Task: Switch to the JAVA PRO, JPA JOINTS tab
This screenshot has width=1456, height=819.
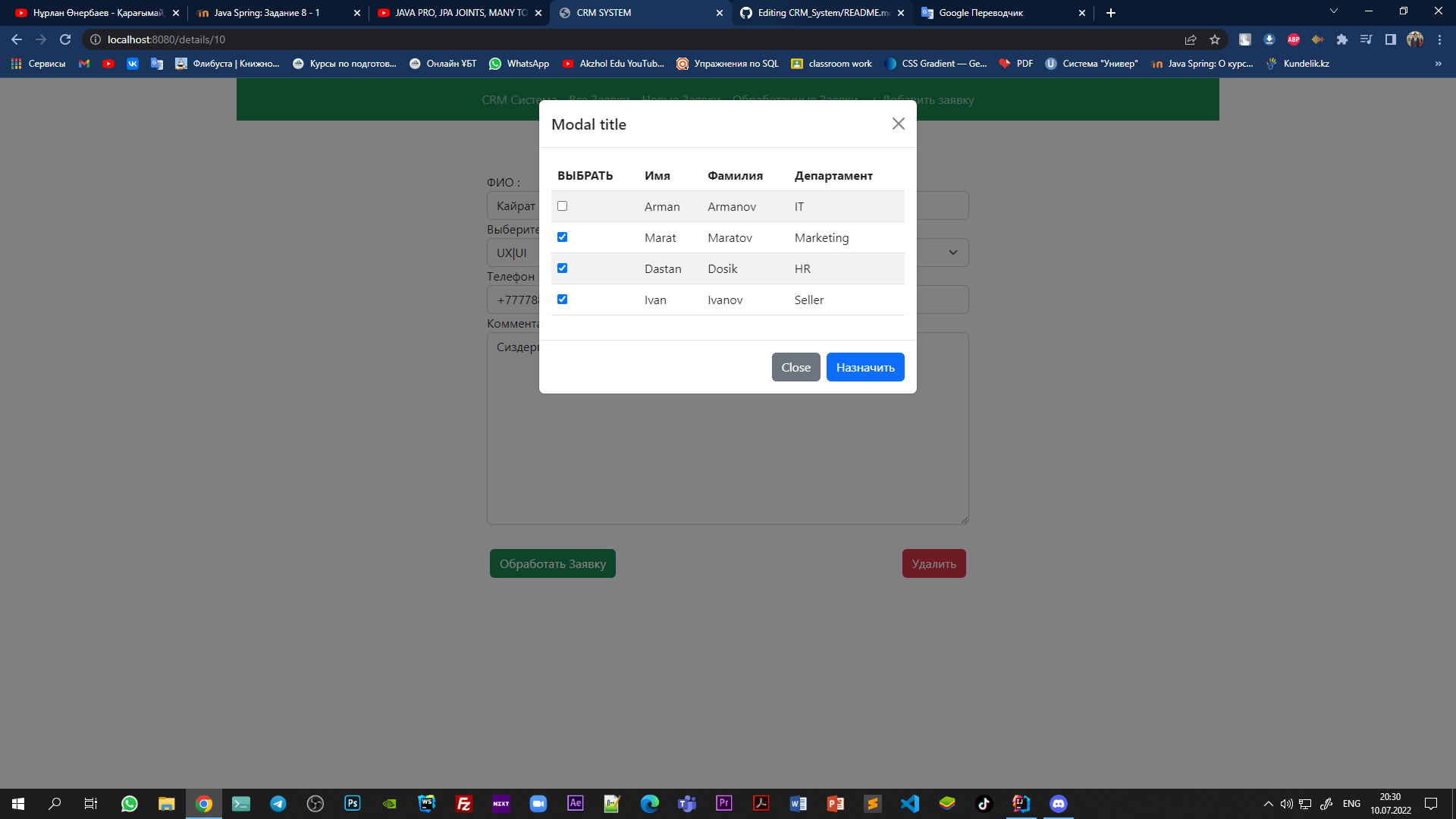Action: pyautogui.click(x=459, y=13)
